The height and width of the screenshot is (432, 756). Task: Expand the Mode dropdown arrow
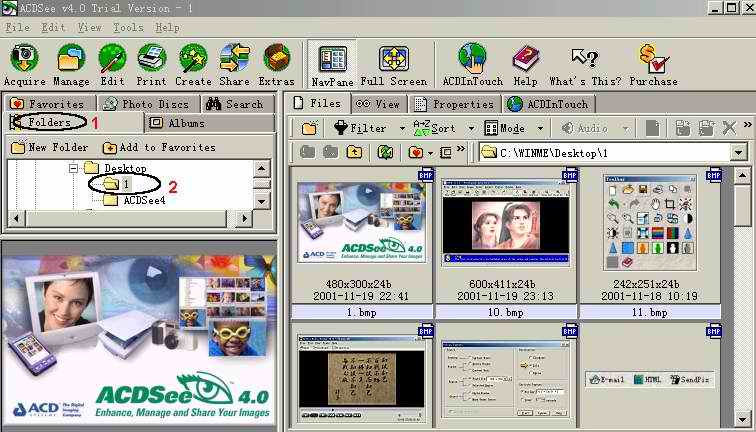(540, 129)
